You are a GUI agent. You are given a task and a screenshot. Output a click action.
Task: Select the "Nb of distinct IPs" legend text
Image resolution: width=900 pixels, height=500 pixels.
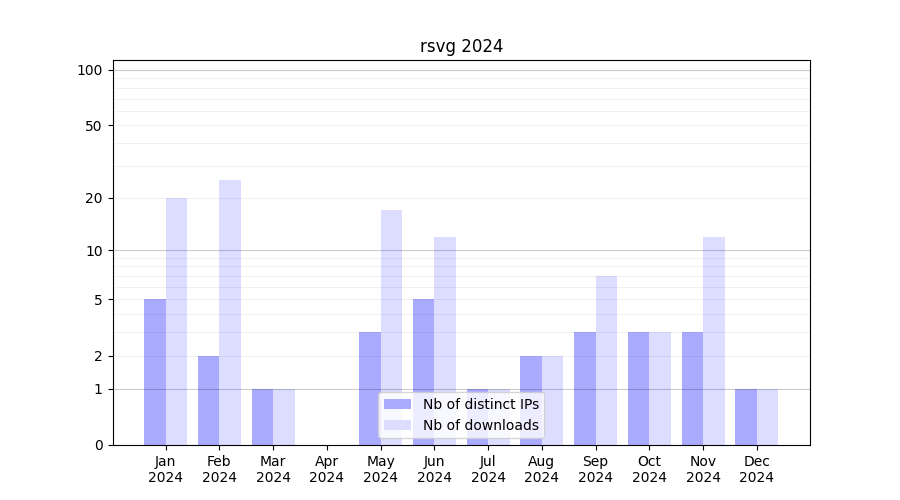pos(480,404)
